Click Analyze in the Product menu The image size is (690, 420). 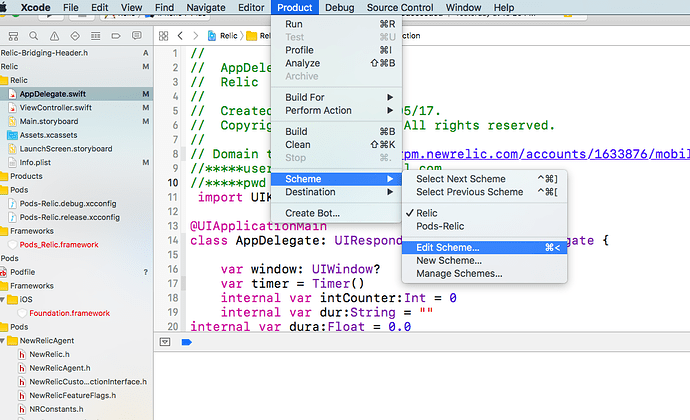click(x=336, y=63)
